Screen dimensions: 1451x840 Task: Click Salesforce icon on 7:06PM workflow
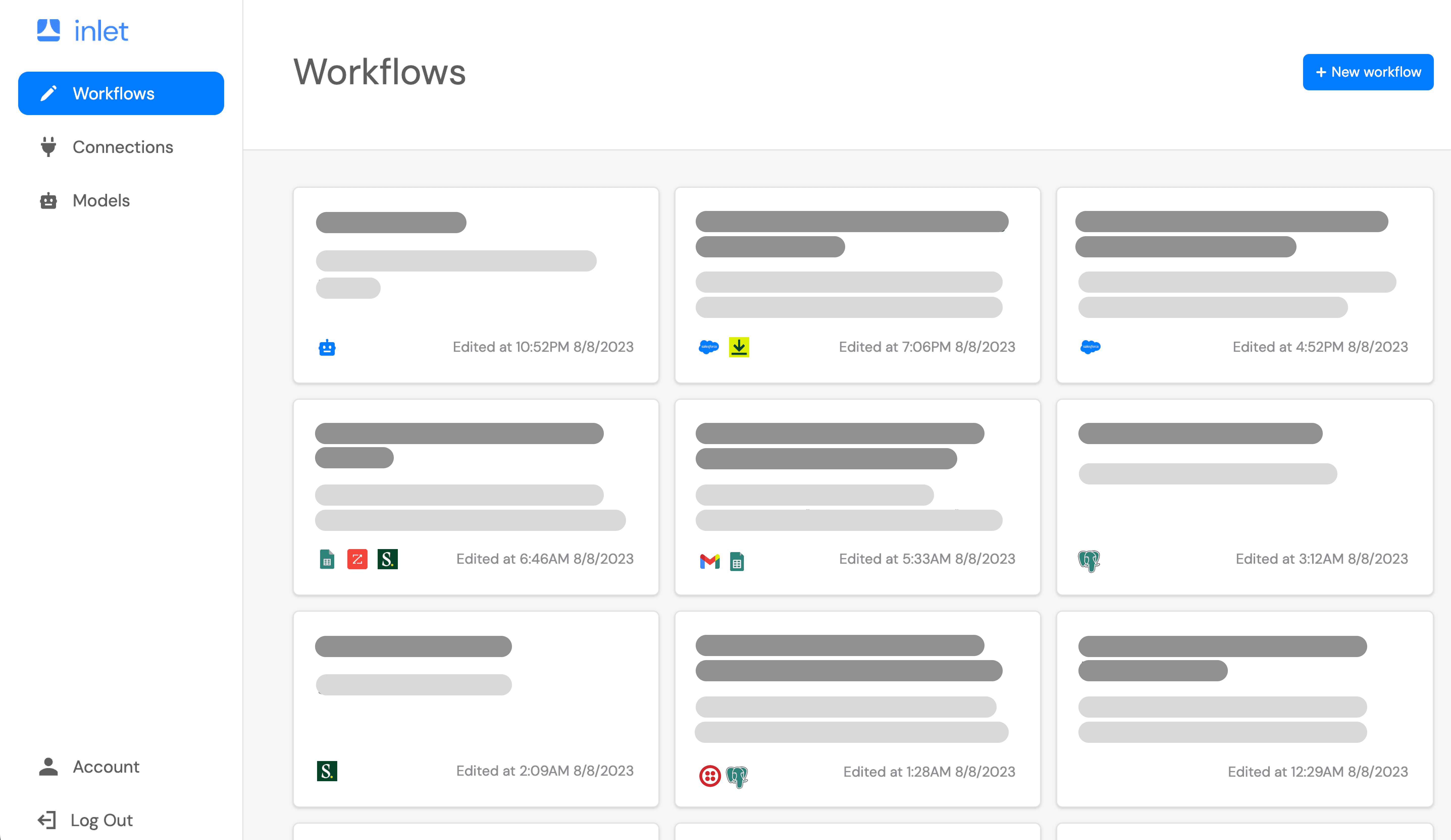point(708,347)
